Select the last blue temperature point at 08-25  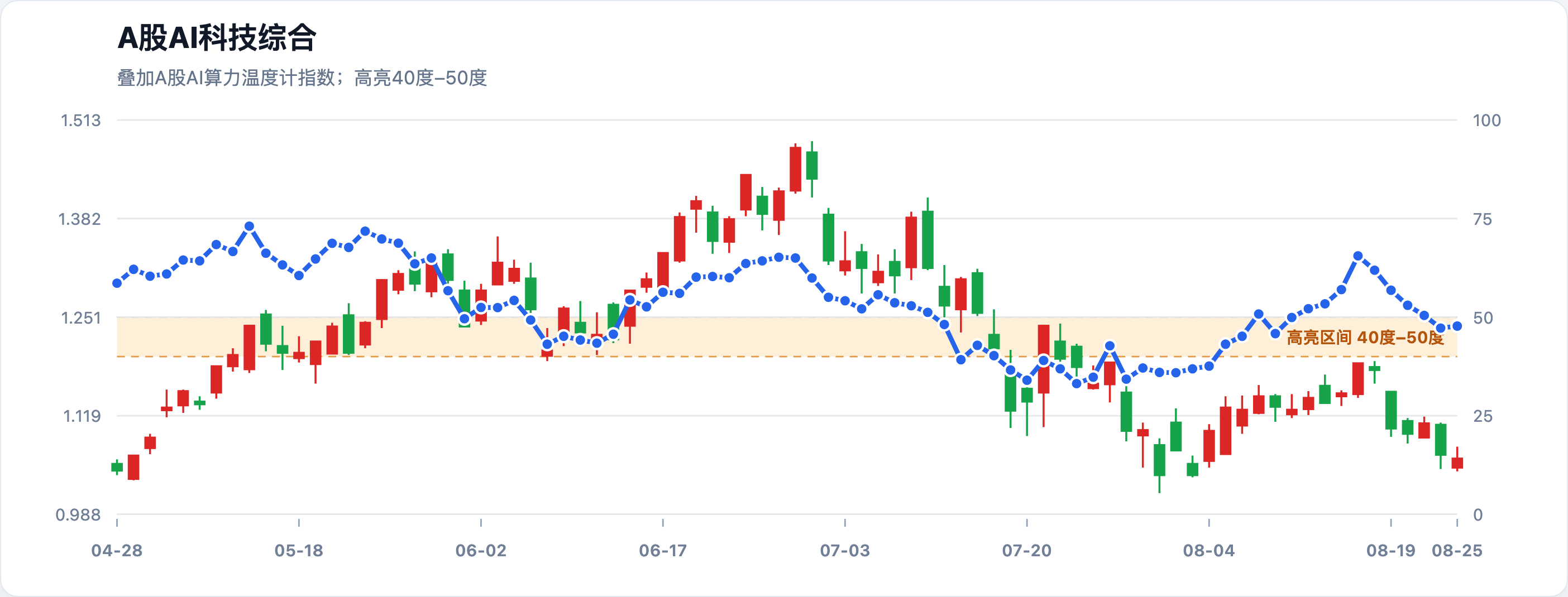pos(1457,326)
